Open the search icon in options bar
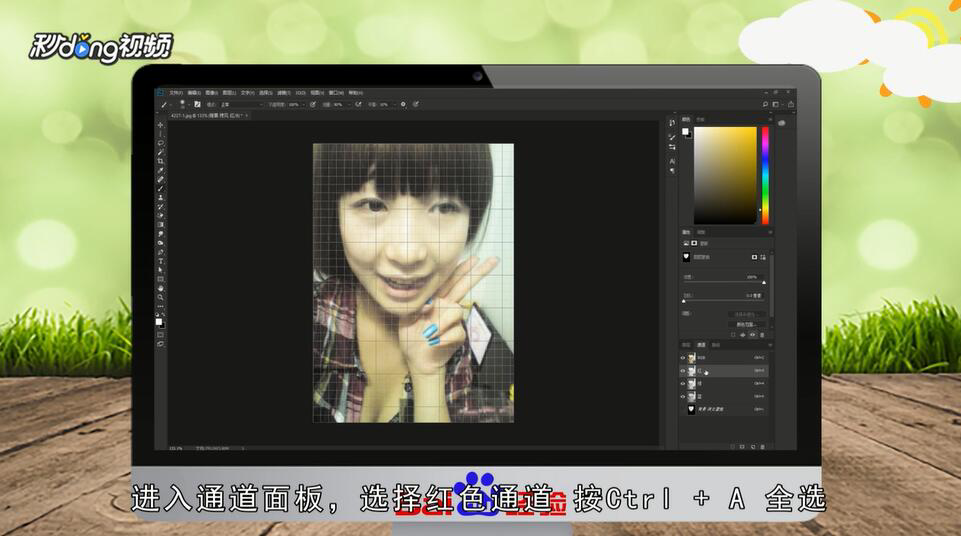961x536 pixels. pos(765,104)
